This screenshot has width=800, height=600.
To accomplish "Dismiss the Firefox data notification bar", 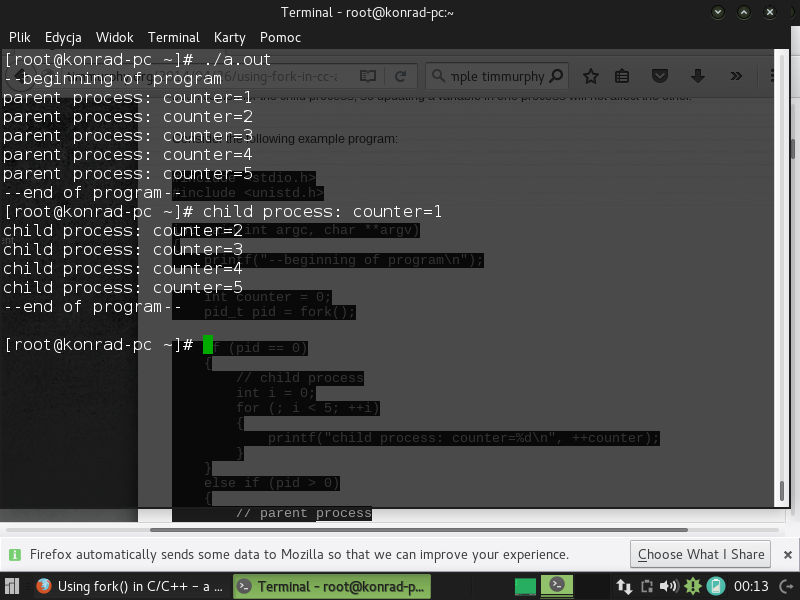I will [788, 554].
